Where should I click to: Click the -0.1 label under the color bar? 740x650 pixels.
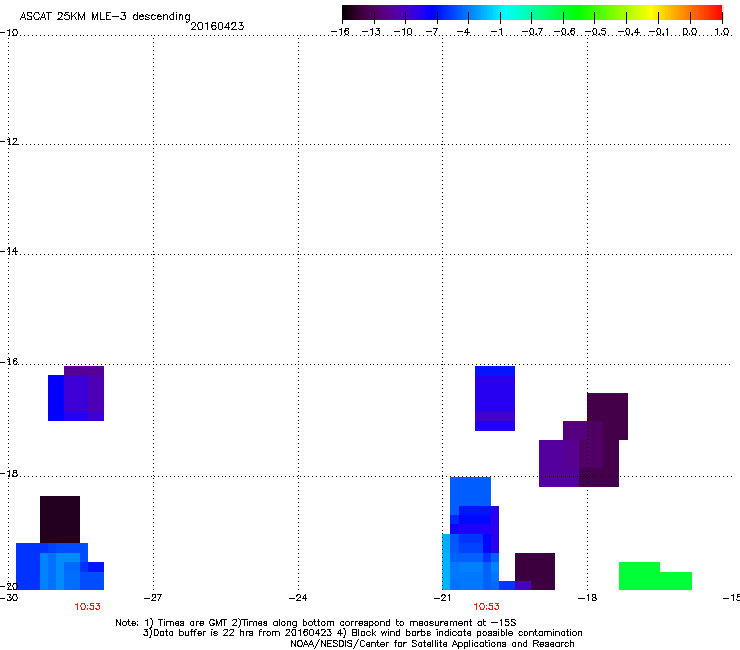click(659, 32)
